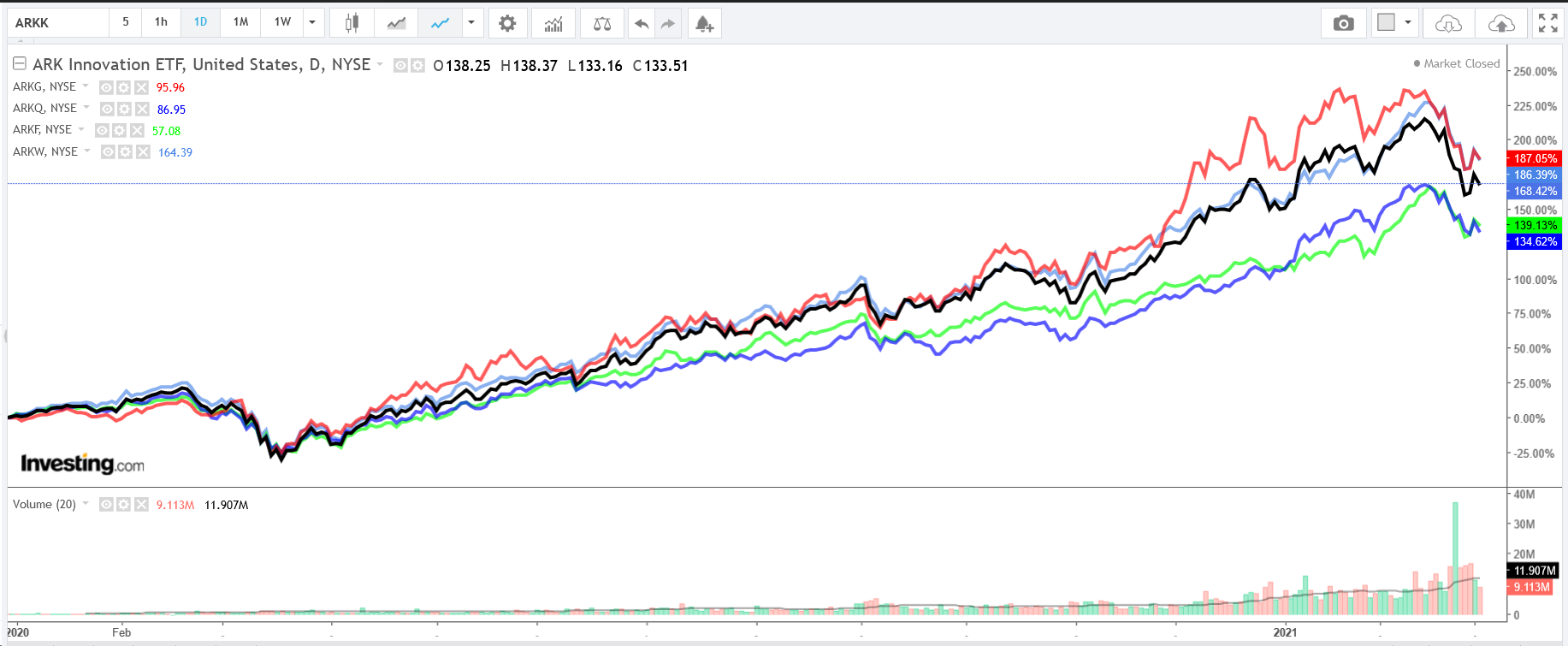Click the ARKQ, NYSE legend label
Image resolution: width=1568 pixels, height=646 pixels.
(x=44, y=108)
